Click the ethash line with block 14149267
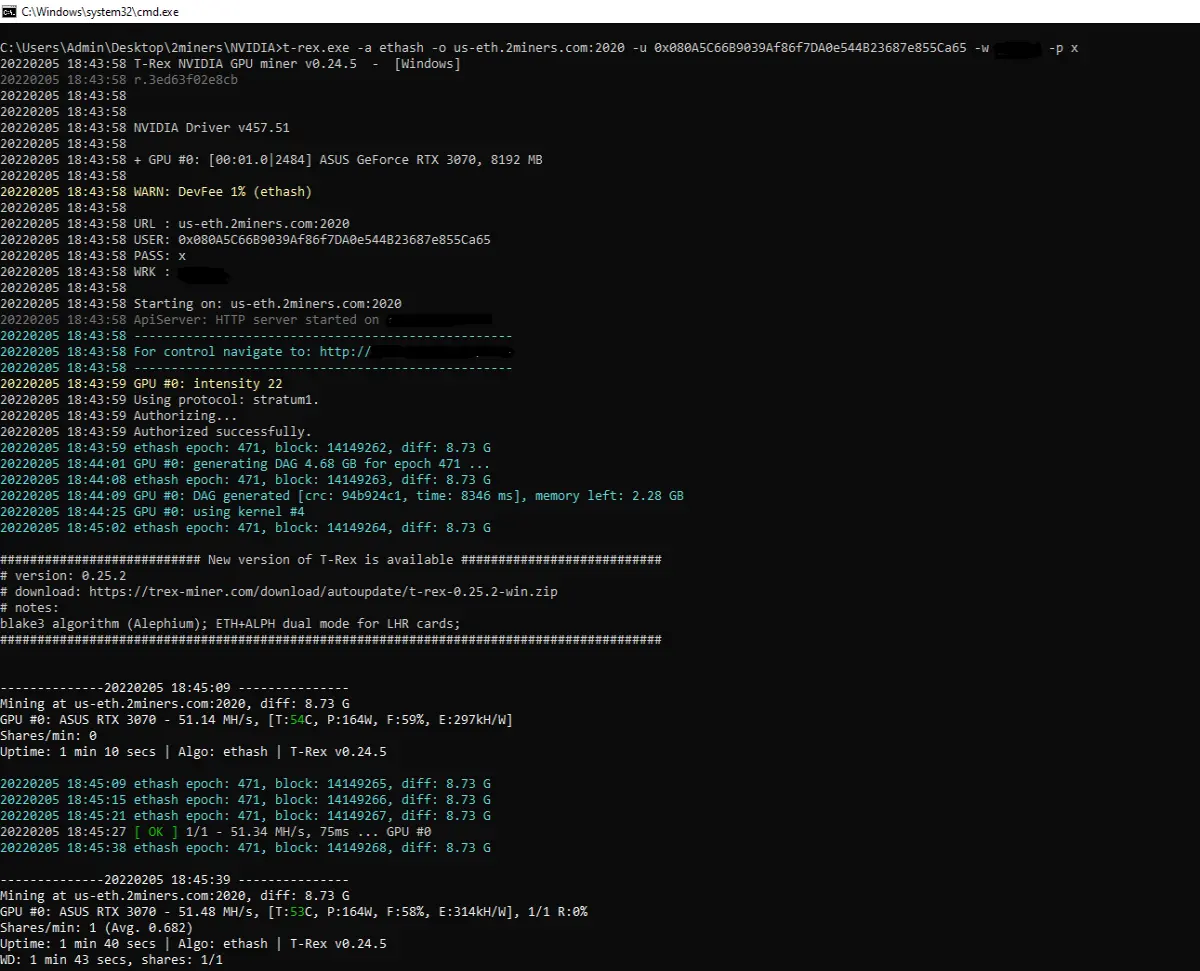This screenshot has width=1200, height=971. tap(245, 816)
